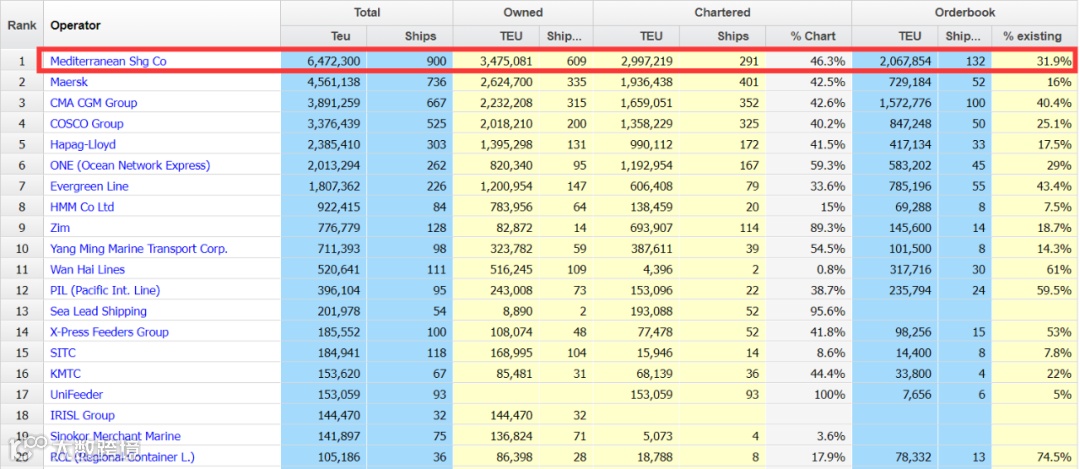Select X-Press Feeders owned TEU 108,074
Screen dimensions: 1080x469
pos(509,332)
